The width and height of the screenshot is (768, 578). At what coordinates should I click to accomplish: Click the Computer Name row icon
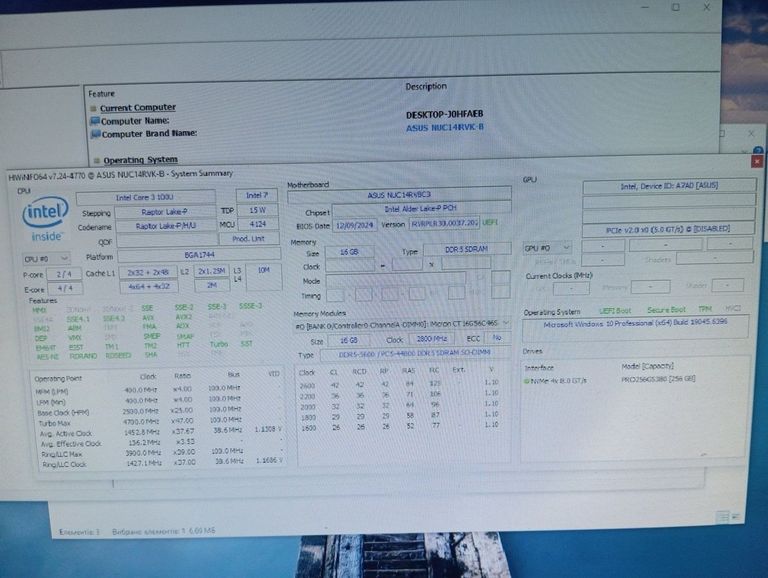[x=94, y=122]
